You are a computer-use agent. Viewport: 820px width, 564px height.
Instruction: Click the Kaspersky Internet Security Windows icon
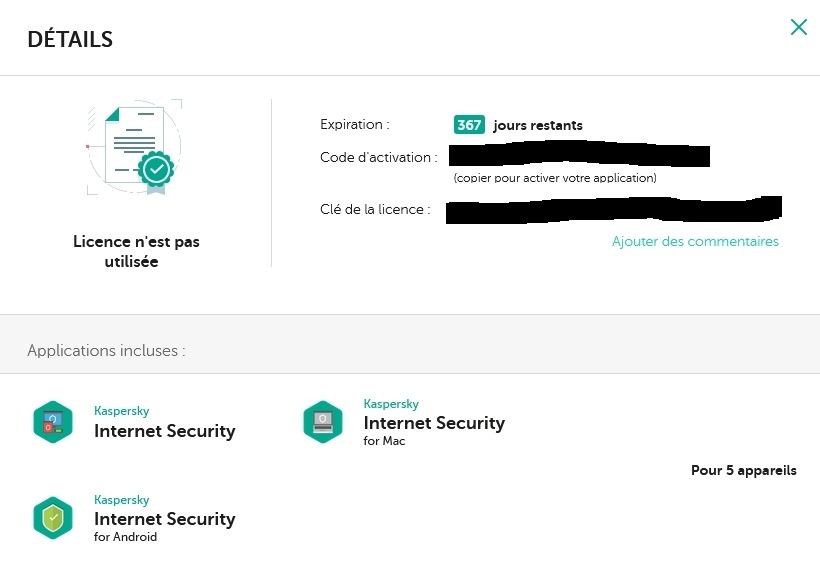53,421
